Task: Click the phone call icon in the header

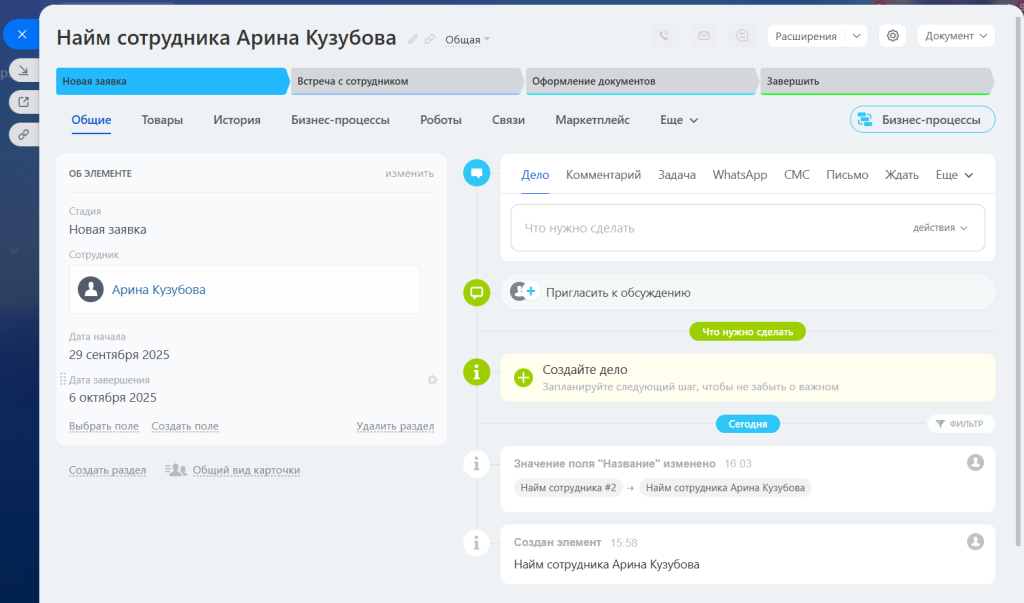Action: [663, 36]
